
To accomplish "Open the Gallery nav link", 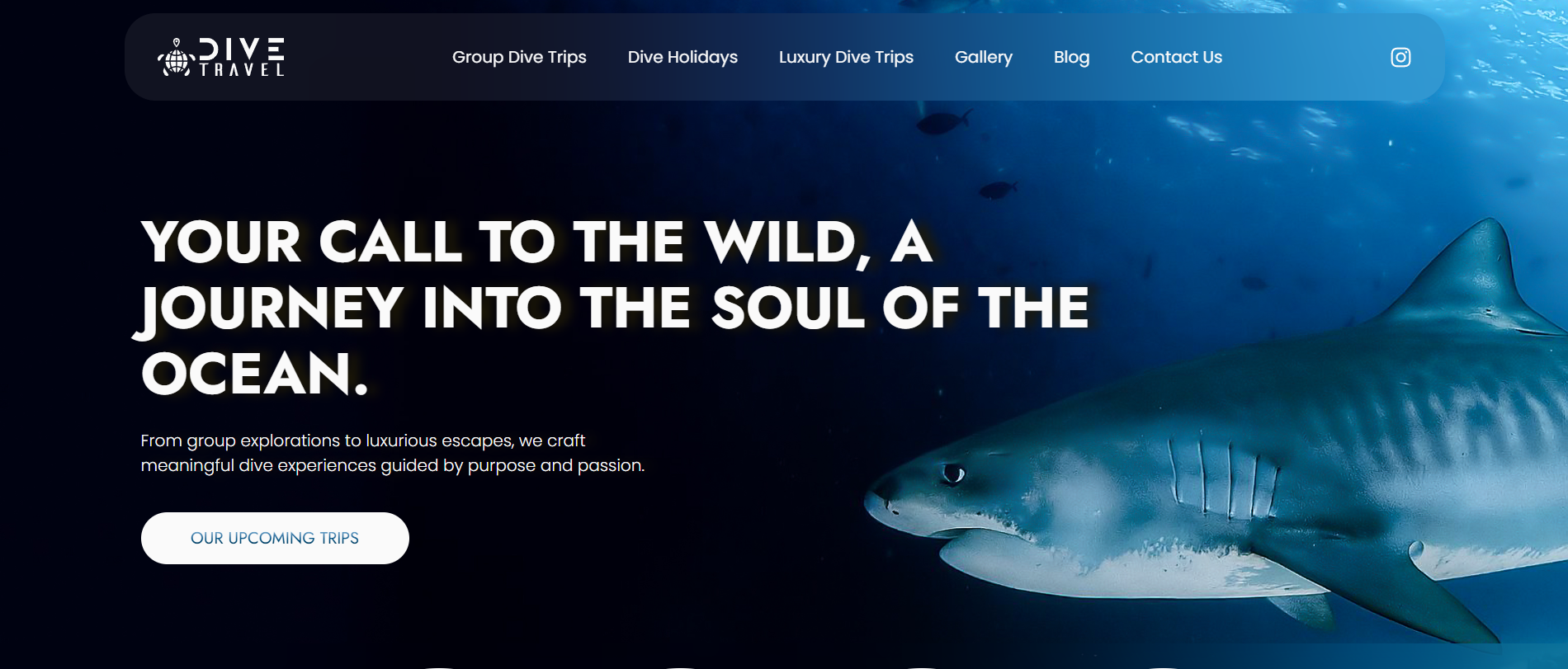I will (x=984, y=57).
